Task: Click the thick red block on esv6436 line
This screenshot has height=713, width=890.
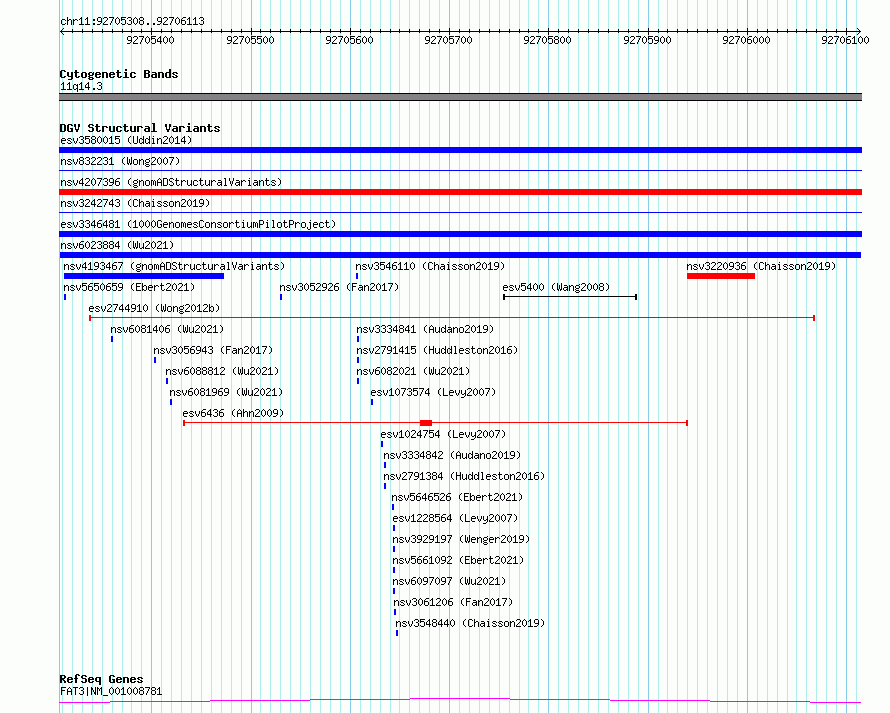Action: [426, 423]
